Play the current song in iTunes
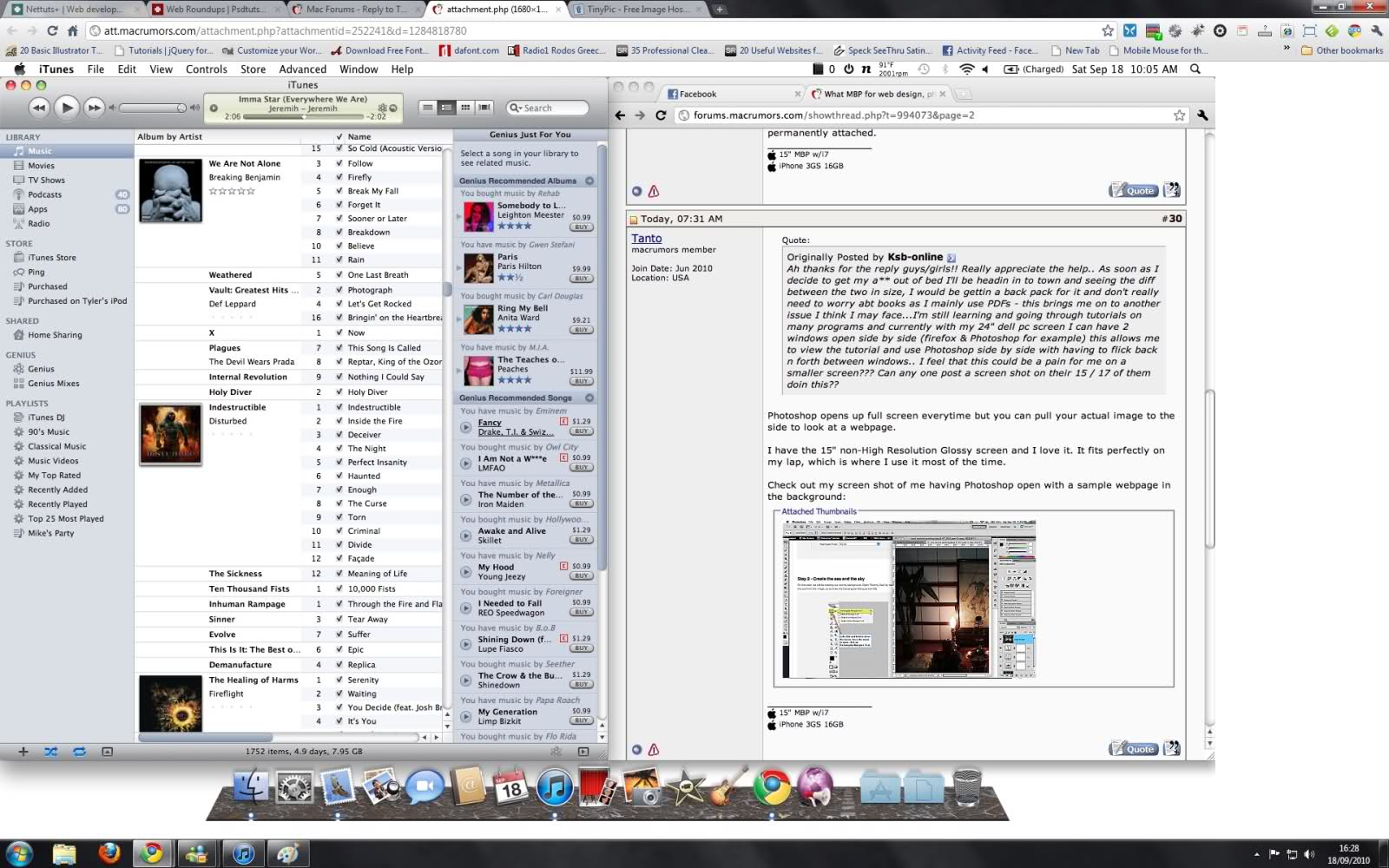 (66, 108)
